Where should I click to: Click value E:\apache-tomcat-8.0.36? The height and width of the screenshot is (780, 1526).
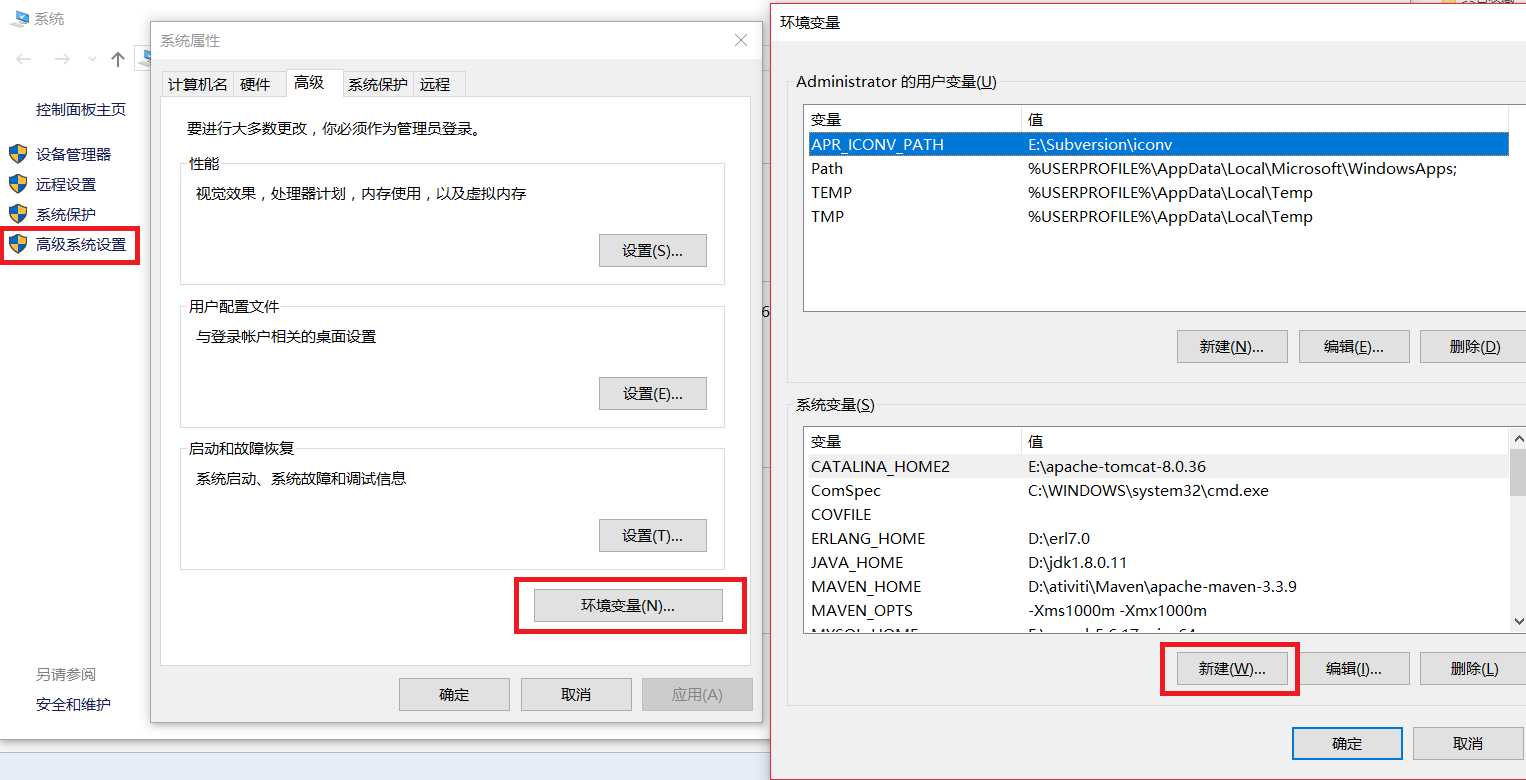pos(1117,467)
